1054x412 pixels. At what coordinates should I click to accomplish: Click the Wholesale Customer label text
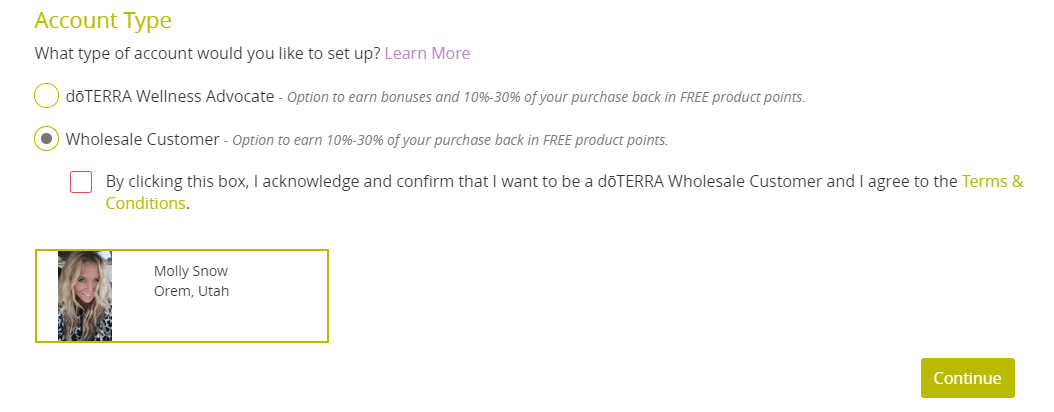[x=143, y=139]
